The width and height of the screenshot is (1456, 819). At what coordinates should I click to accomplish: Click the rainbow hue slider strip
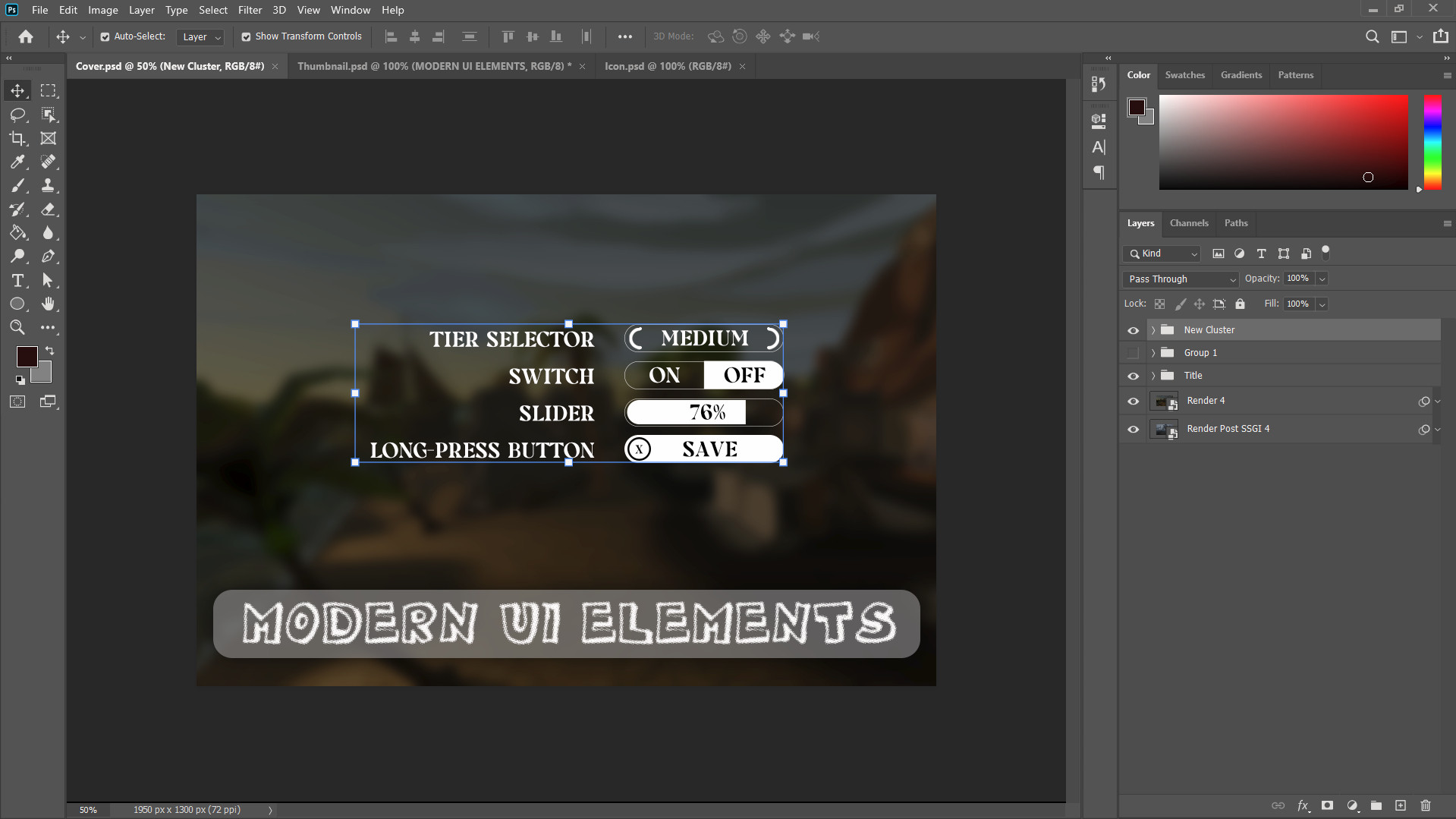pyautogui.click(x=1432, y=142)
